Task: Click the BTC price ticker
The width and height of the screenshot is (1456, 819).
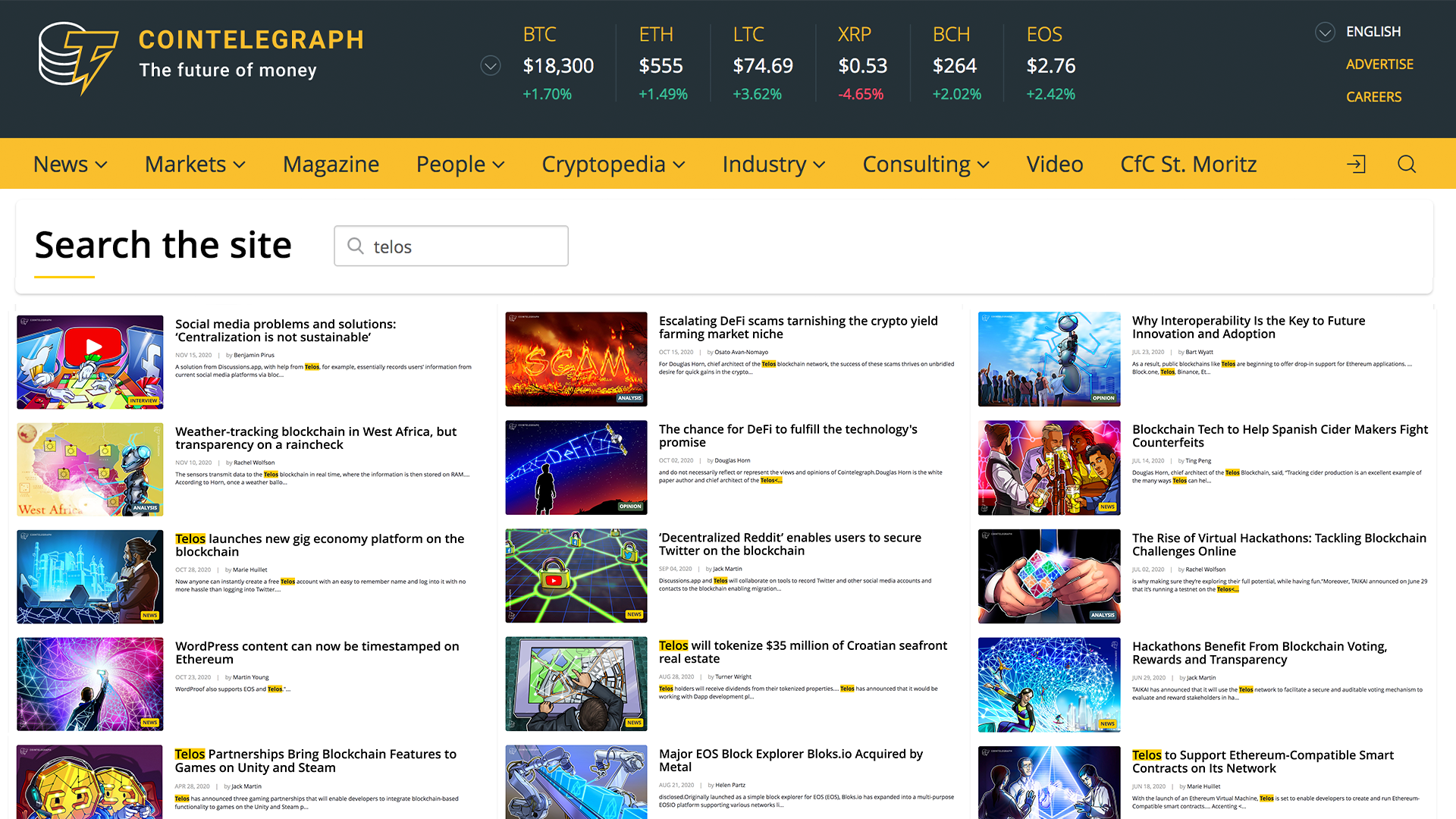Action: pyautogui.click(x=558, y=64)
